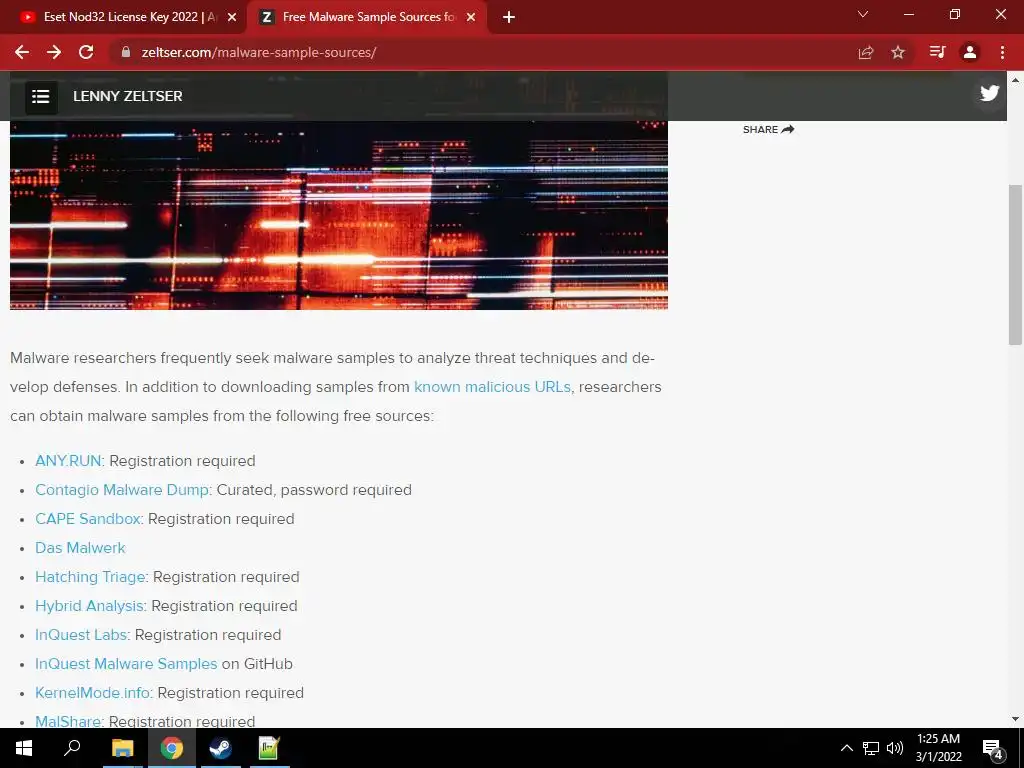Open the volume speaker tray icon

(895, 748)
